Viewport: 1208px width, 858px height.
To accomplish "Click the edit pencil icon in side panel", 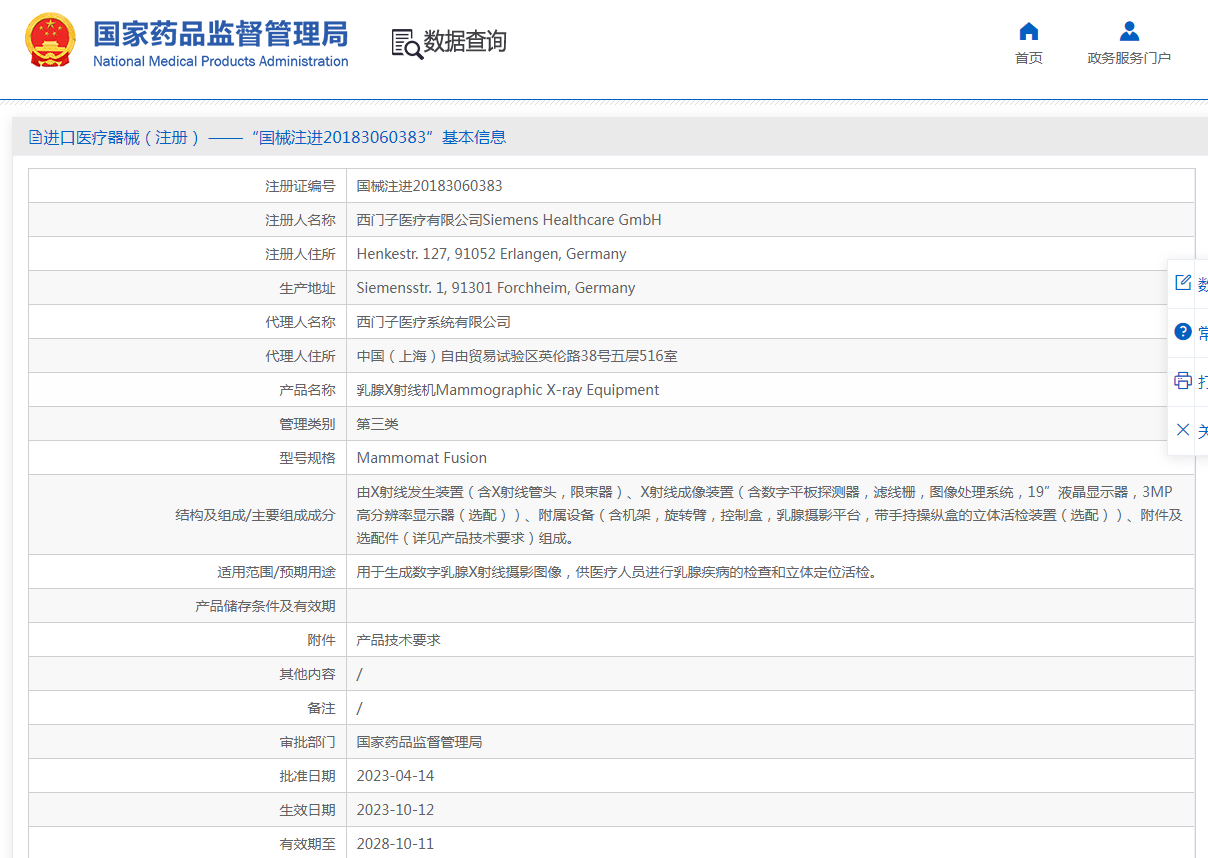I will (x=1183, y=283).
